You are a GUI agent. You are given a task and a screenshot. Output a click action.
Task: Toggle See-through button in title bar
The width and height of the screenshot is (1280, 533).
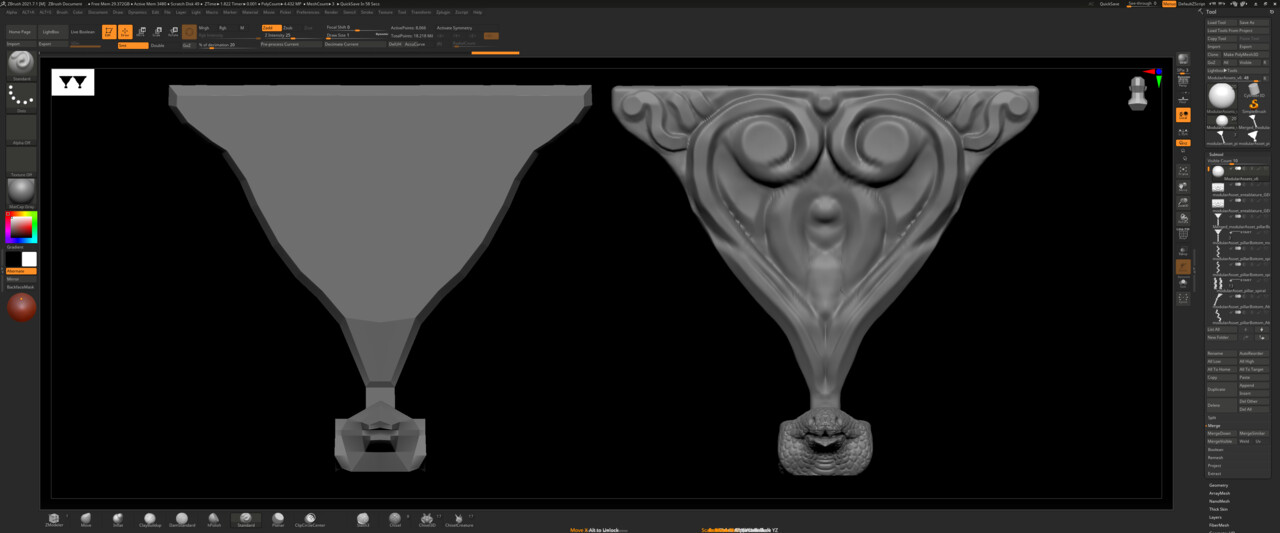pos(1141,4)
